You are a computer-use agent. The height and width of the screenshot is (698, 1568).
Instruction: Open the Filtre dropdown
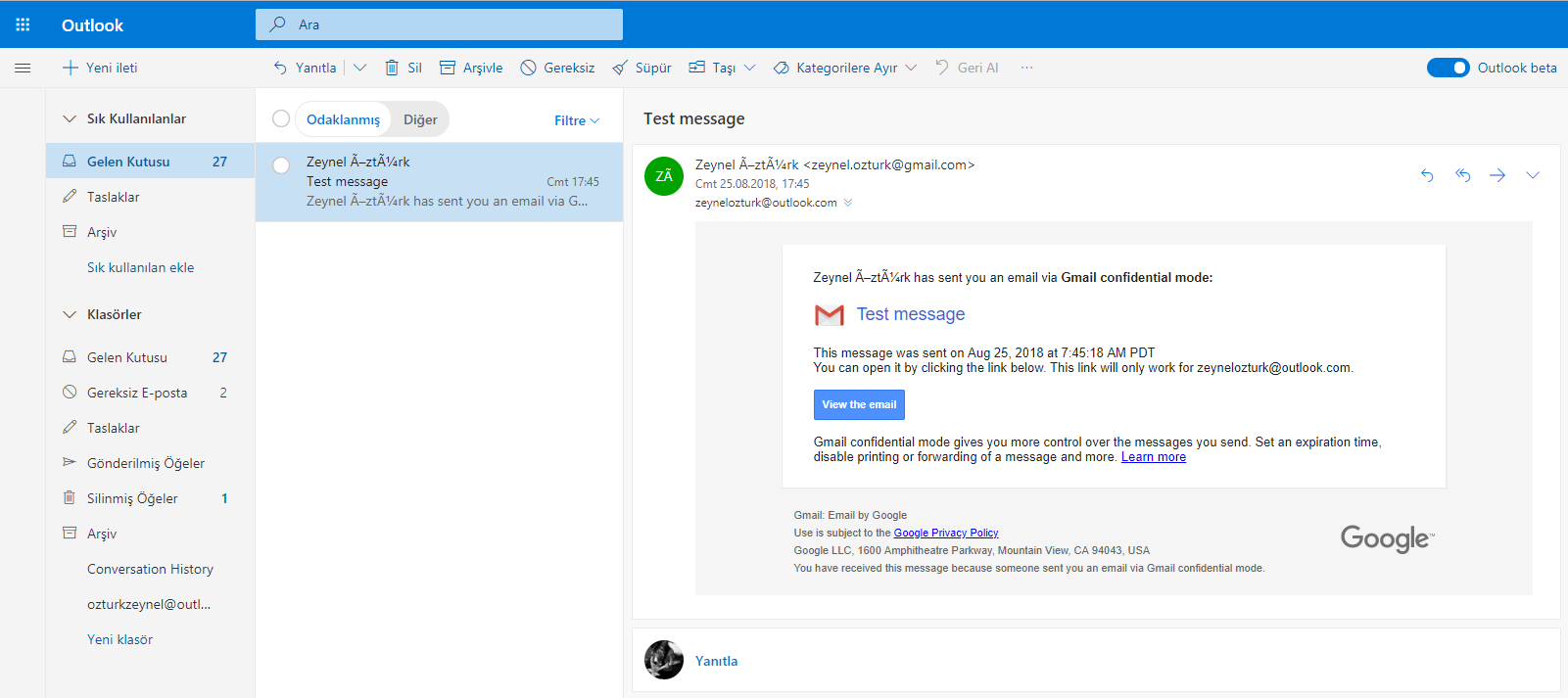(x=577, y=120)
